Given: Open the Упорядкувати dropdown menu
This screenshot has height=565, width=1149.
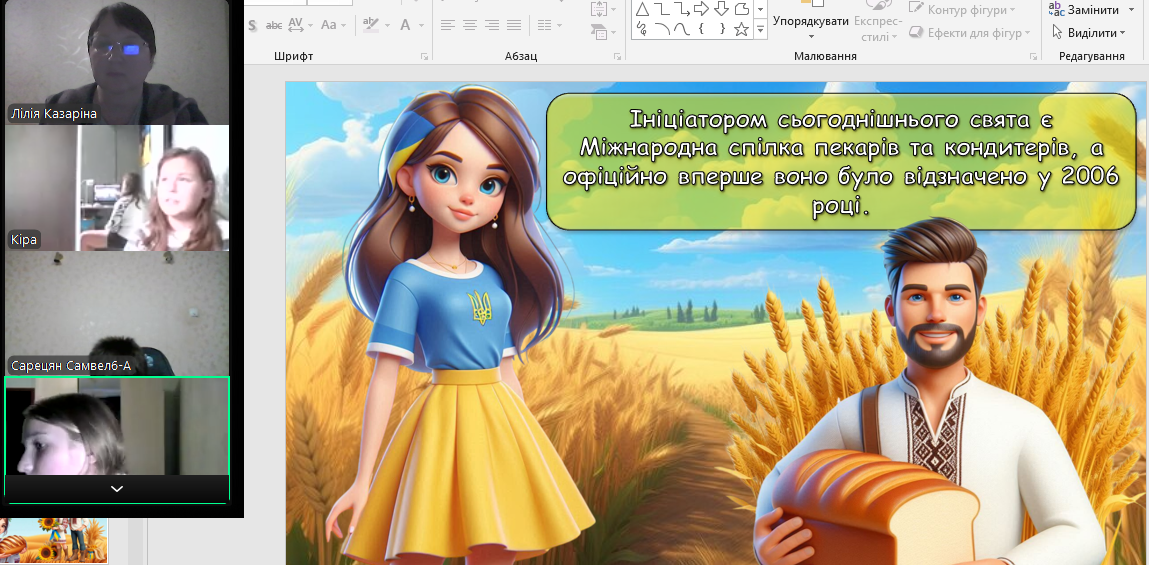Looking at the screenshot, I should (810, 21).
